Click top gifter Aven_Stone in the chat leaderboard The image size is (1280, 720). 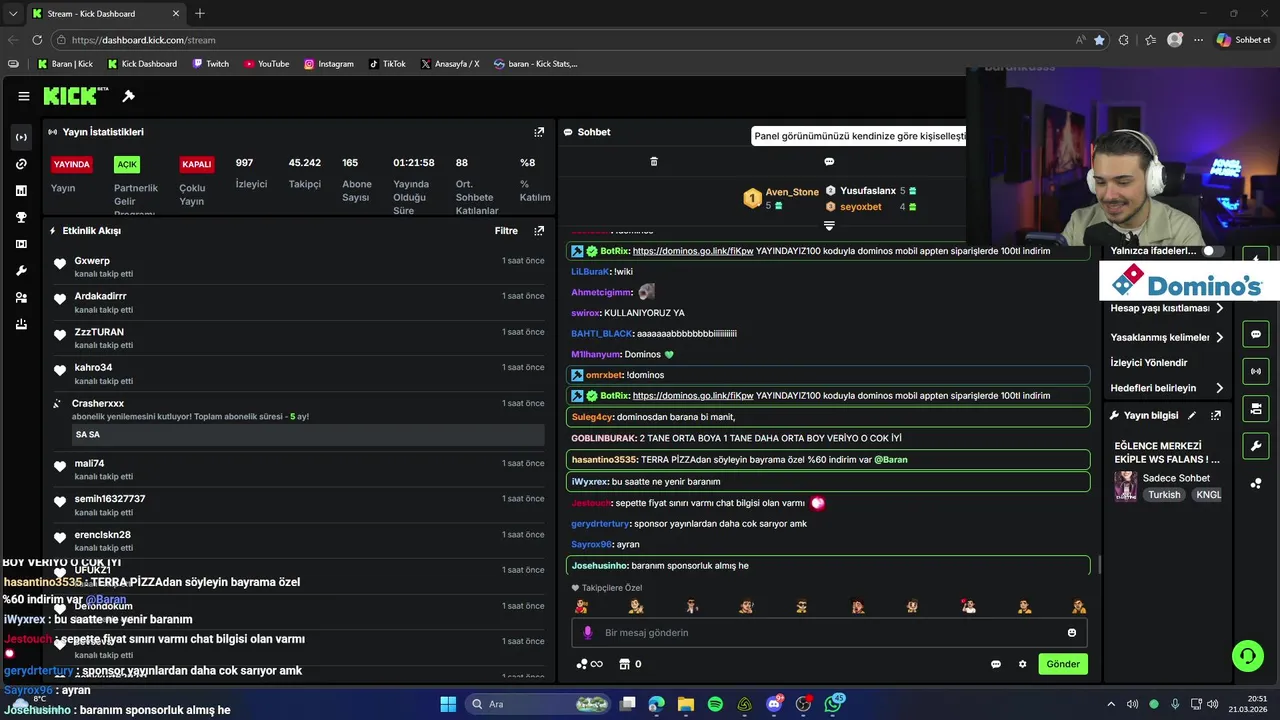pos(792,192)
